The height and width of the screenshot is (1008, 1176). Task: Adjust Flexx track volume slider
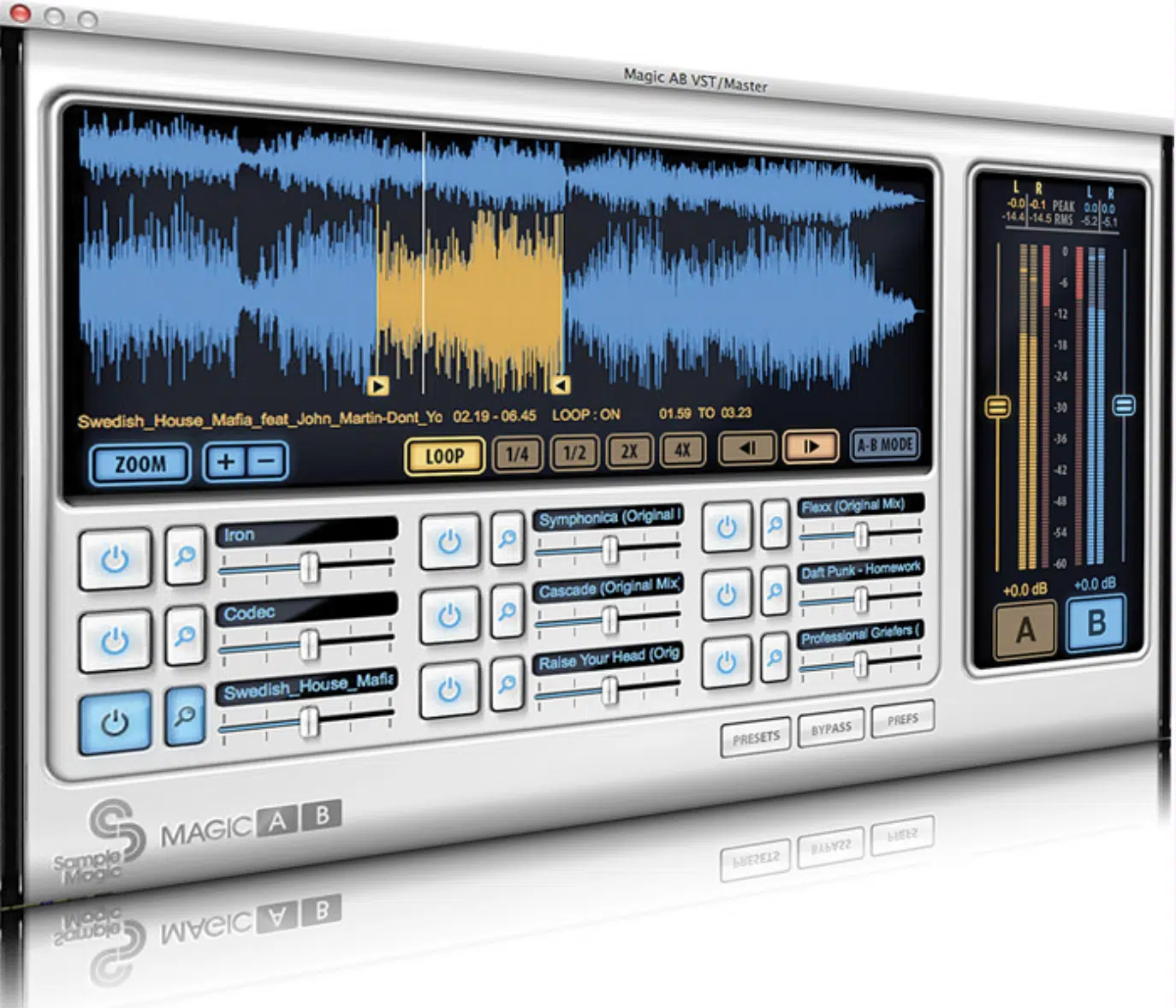click(x=861, y=535)
